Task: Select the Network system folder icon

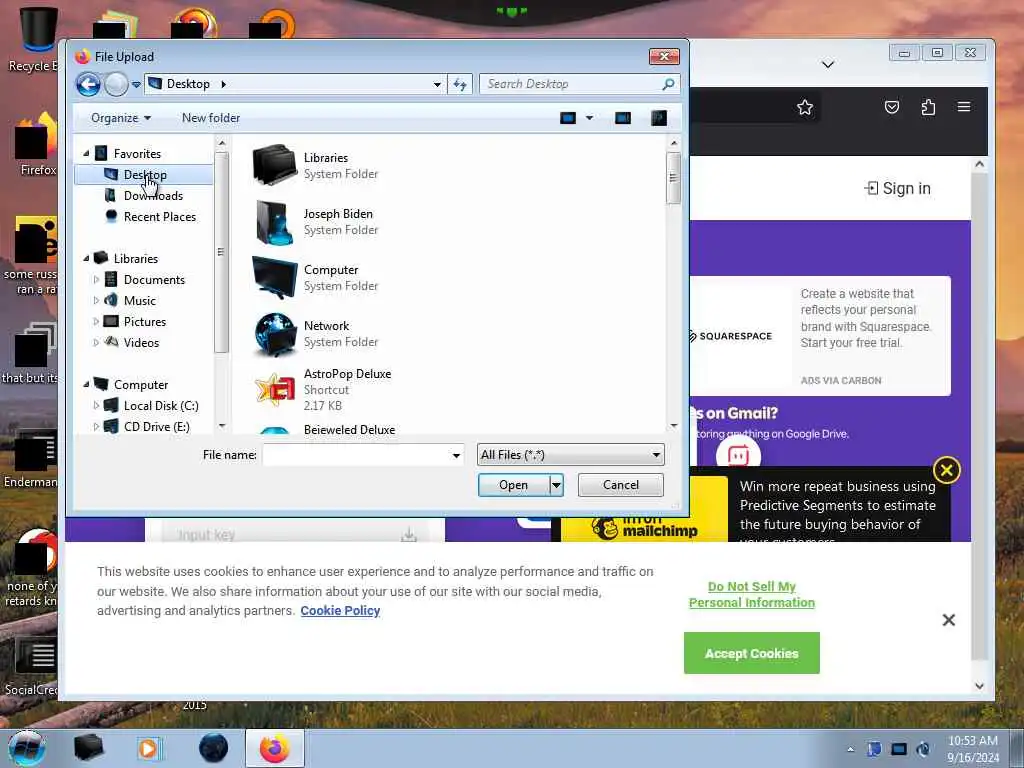Action: [x=275, y=334]
